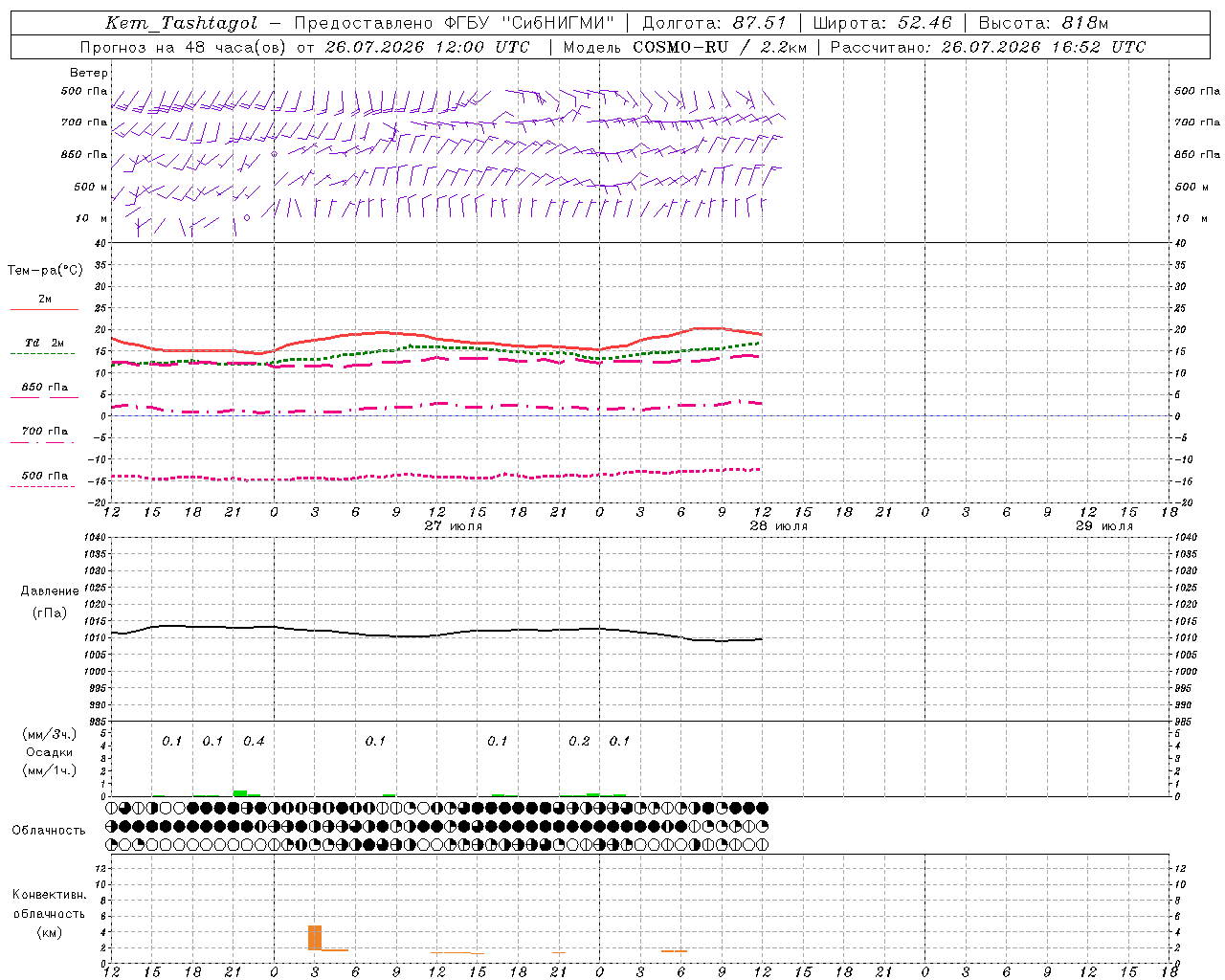
Task: Select the Широта 52.46 header field
Action: point(881,23)
